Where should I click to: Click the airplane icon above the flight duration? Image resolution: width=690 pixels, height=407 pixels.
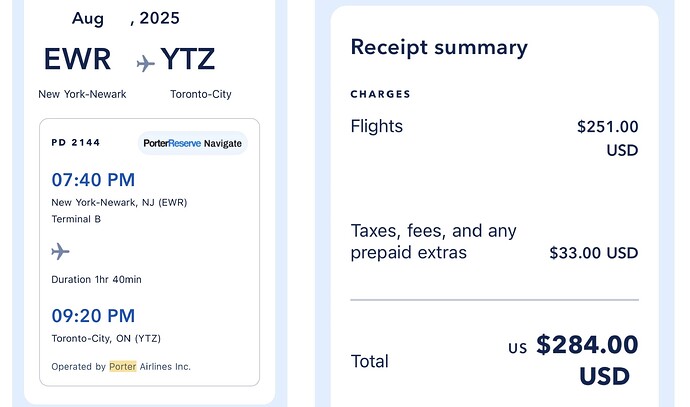pos(60,251)
